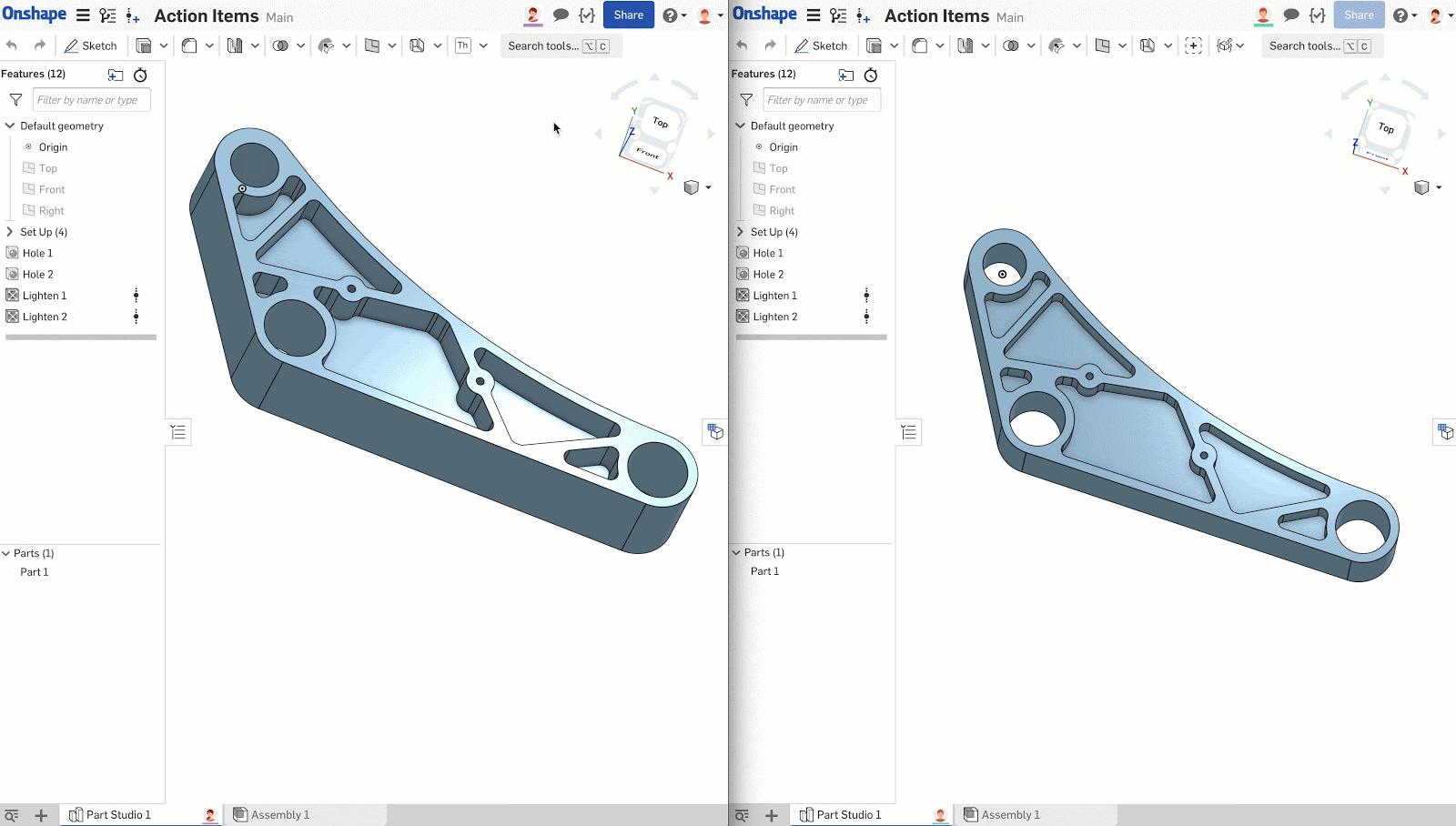Click the Boolean tool icon in the left window
This screenshot has height=826, width=1456.
click(x=280, y=45)
